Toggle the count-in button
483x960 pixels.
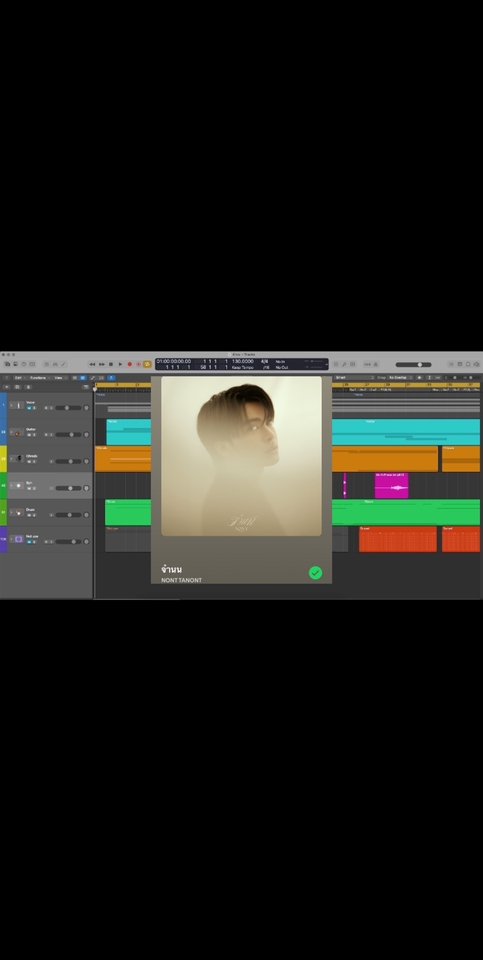(367, 364)
